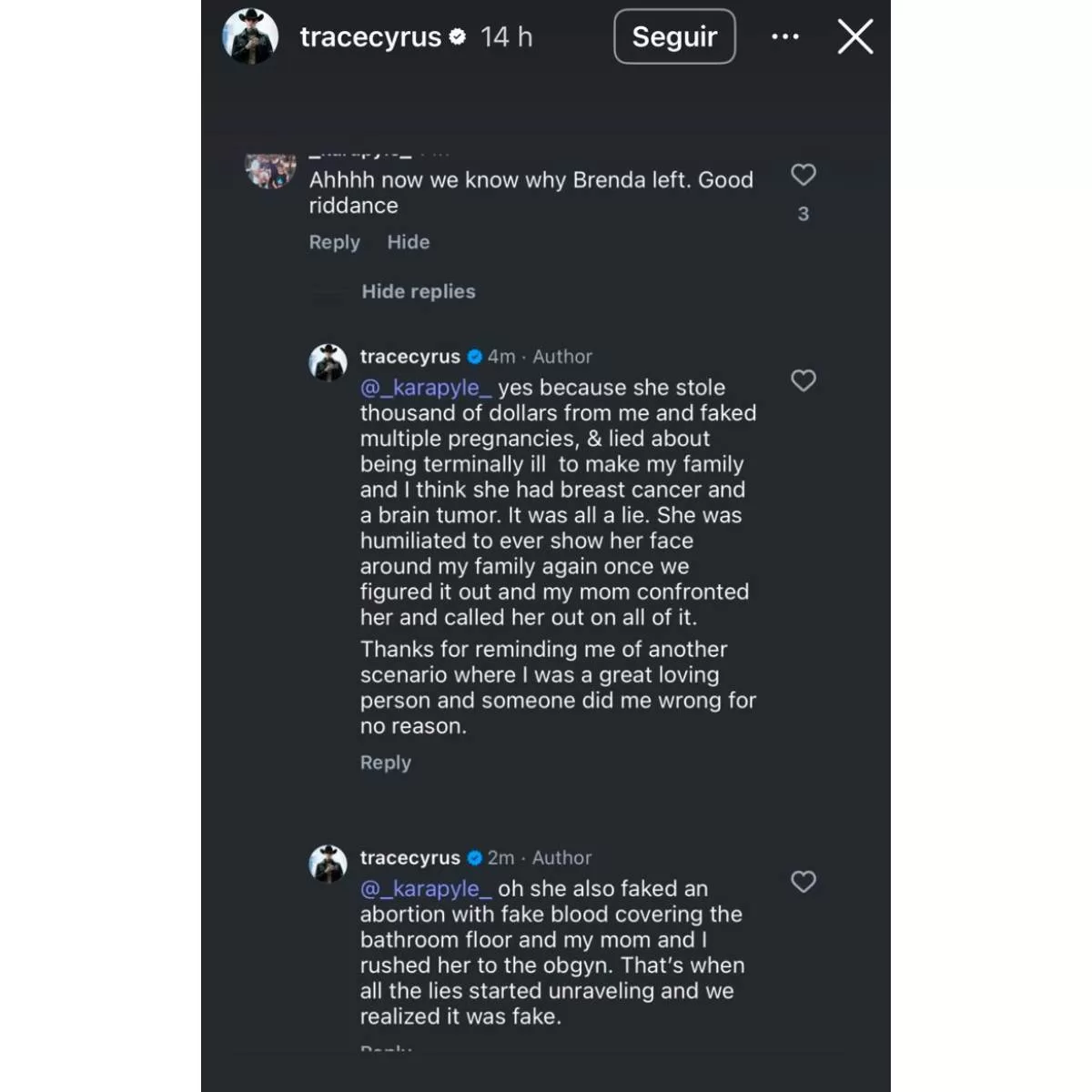Open avatar on the 4m tracecyrus reply

328,362
